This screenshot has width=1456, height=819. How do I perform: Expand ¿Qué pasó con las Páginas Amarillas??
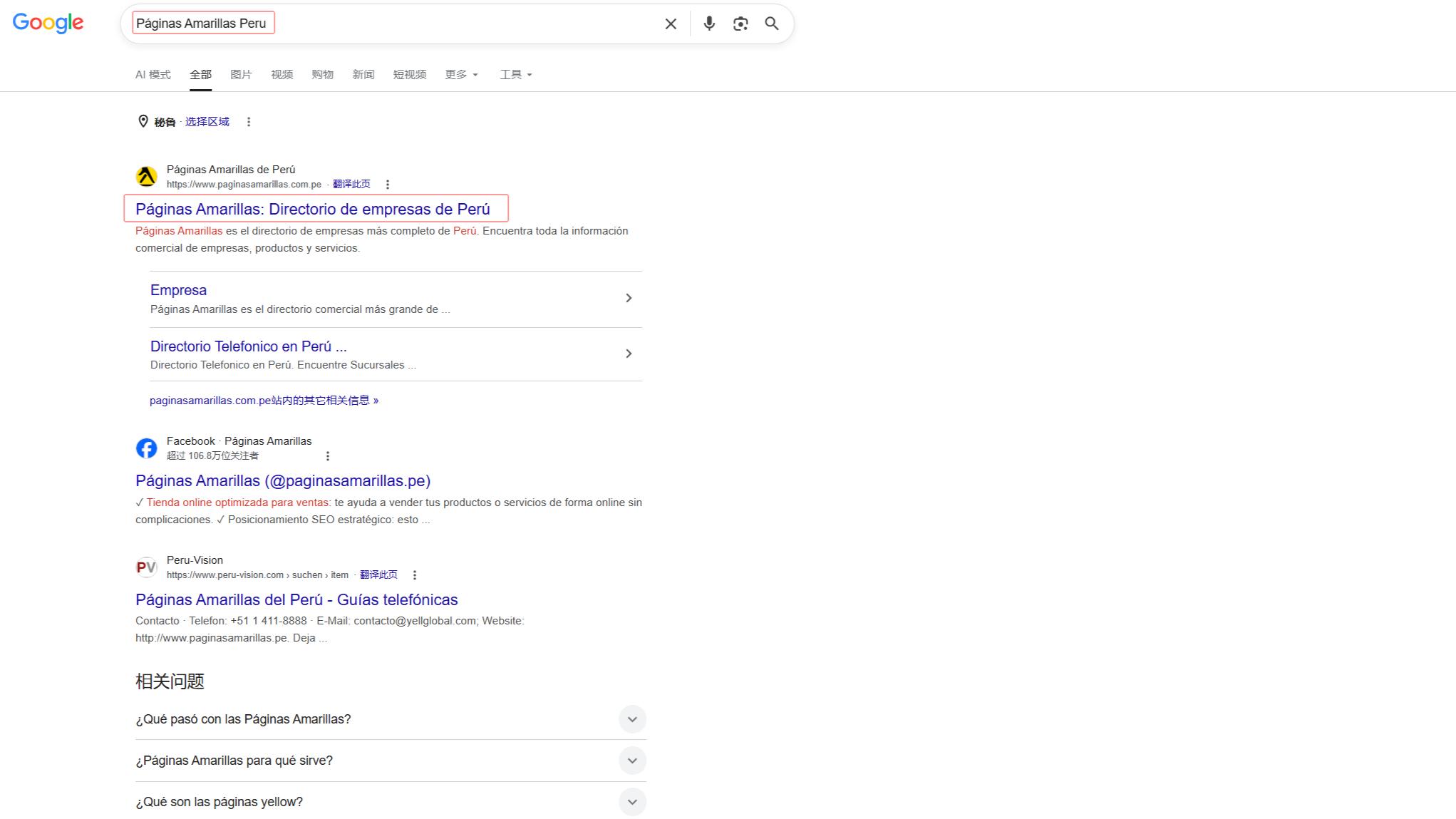[391, 719]
